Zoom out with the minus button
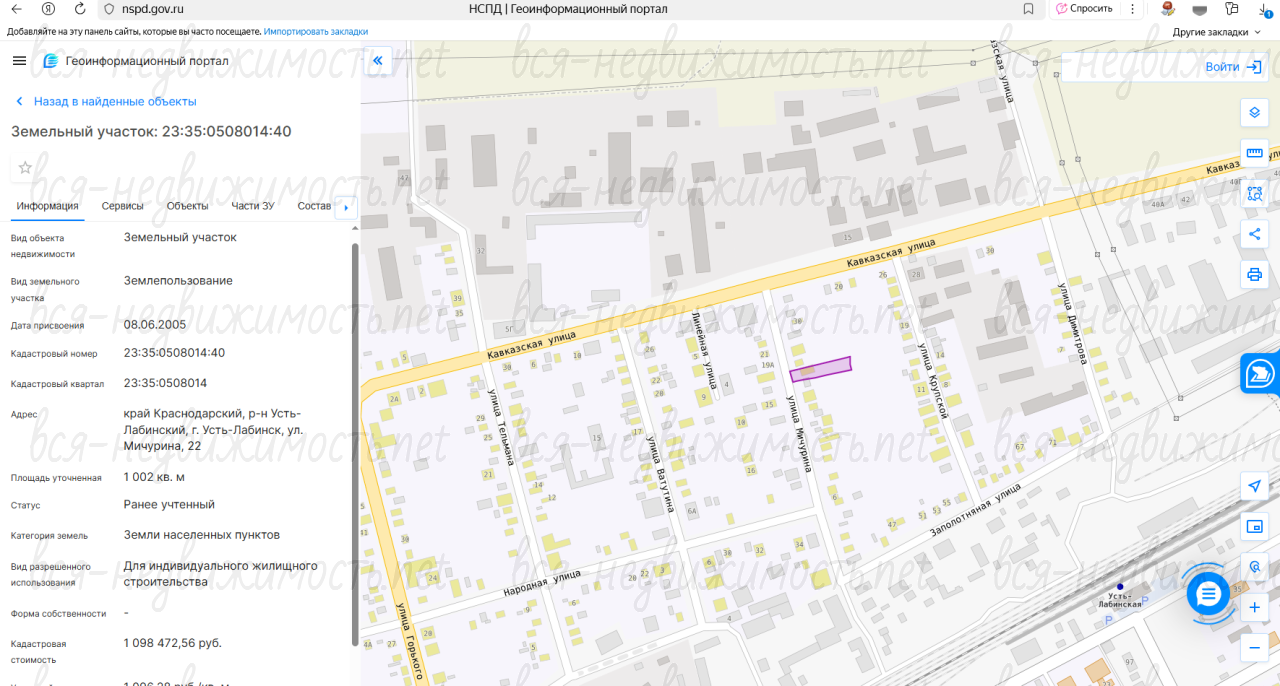Viewport: 1280px width, 686px height. click(1254, 648)
